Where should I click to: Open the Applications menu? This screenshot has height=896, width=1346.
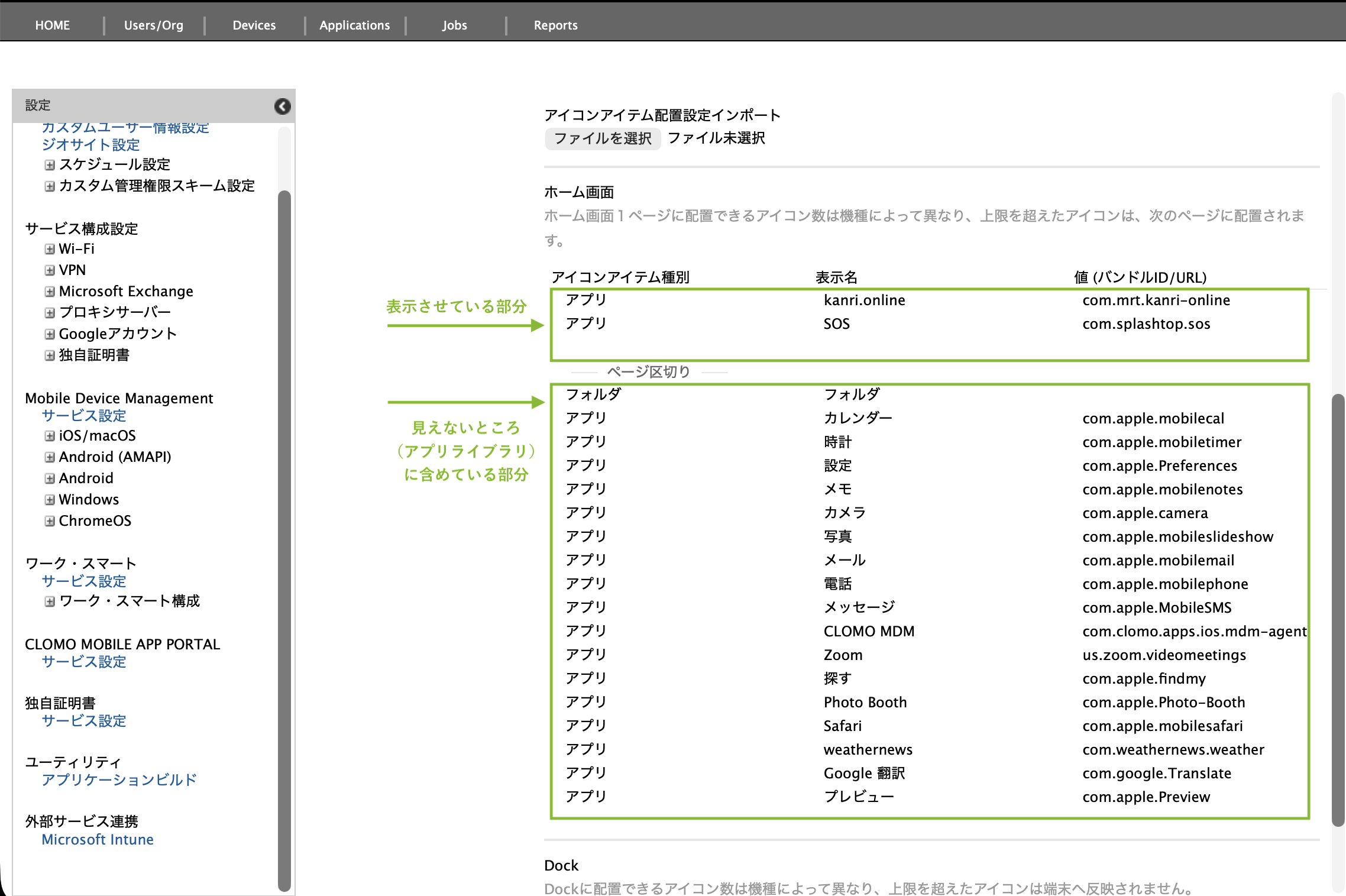354,25
